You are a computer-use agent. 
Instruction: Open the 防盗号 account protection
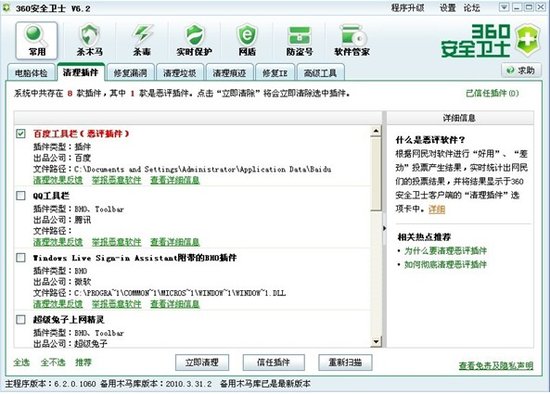click(x=300, y=41)
